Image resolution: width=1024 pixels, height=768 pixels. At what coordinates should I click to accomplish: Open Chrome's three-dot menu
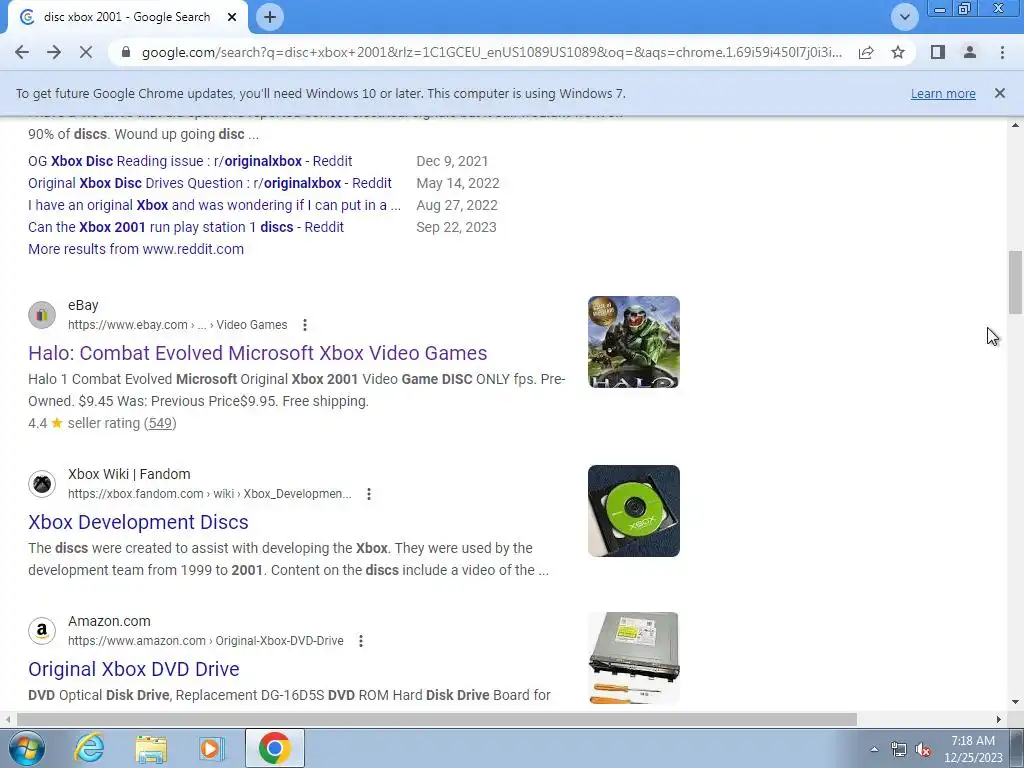(x=1002, y=52)
